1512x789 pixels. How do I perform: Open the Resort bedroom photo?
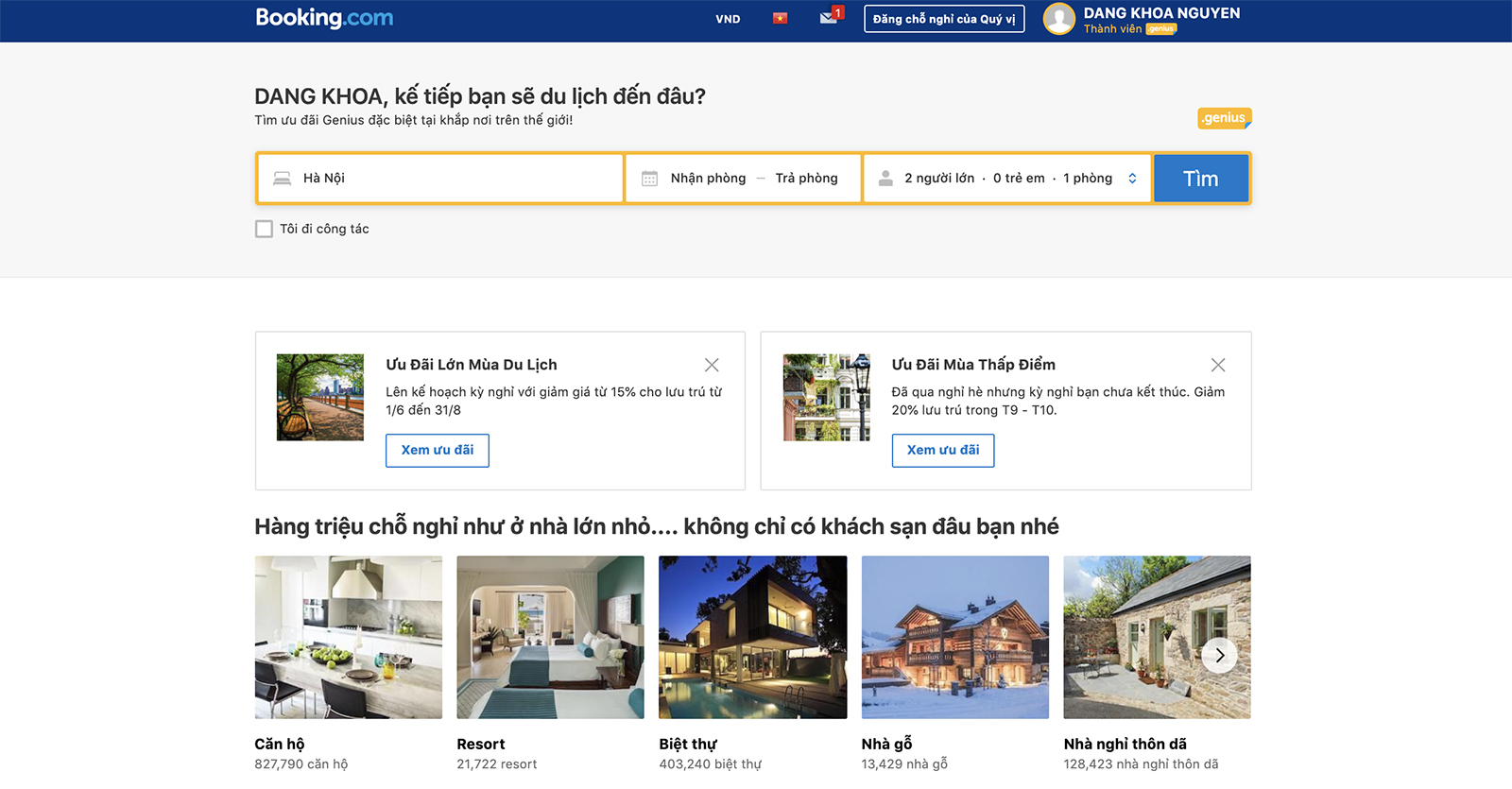[x=550, y=637]
